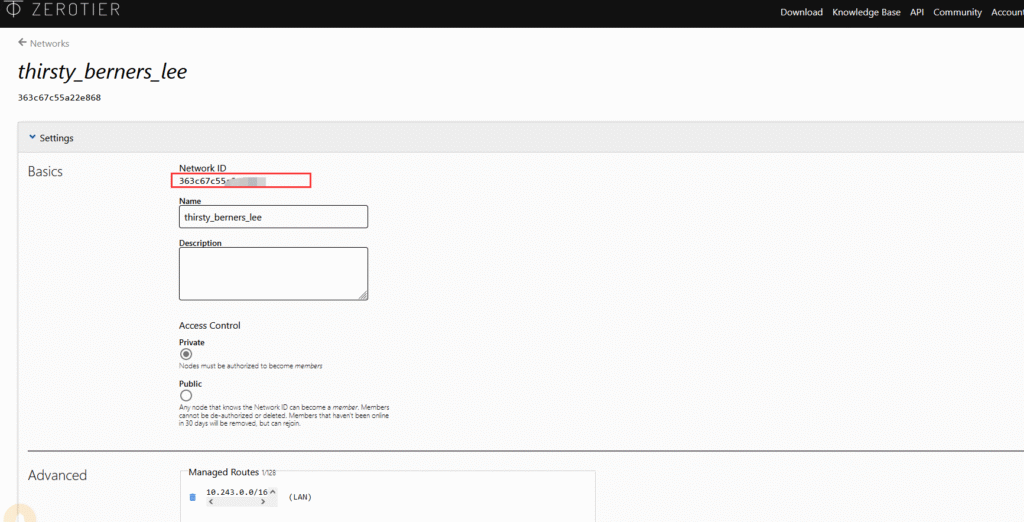Delete the 10.243.0.0/16 managed route
This screenshot has height=522, width=1024.
point(192,497)
